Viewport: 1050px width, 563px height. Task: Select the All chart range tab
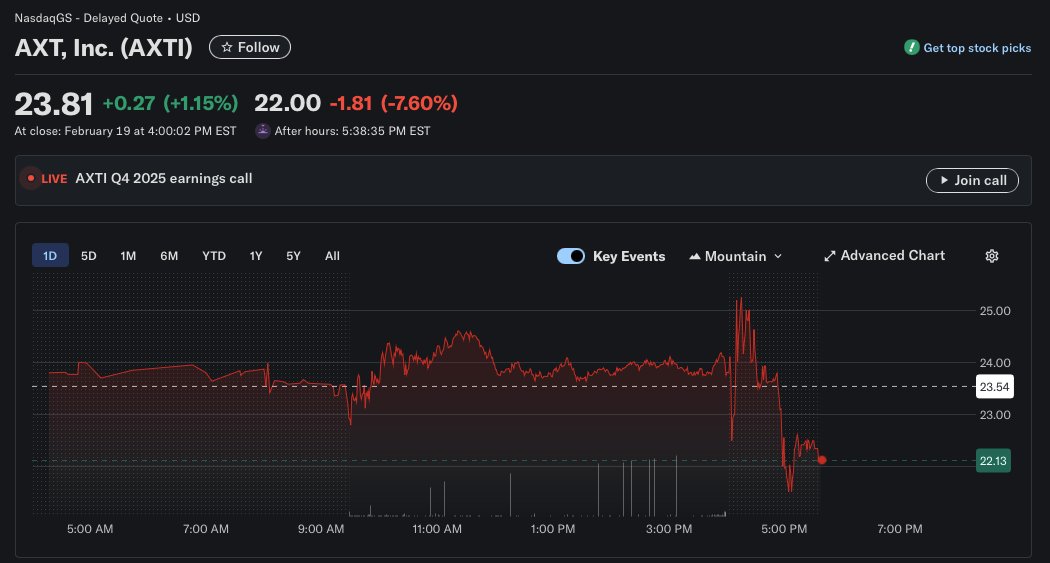point(332,256)
